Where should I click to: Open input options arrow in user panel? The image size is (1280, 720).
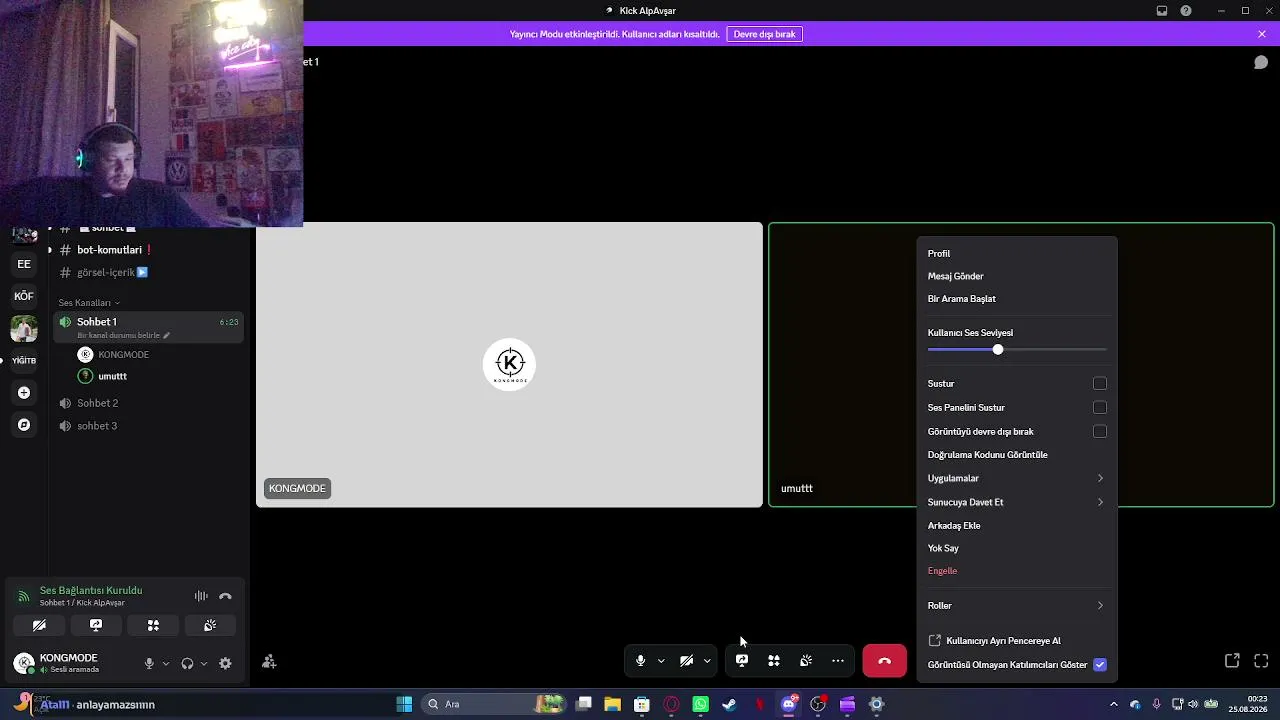pyautogui.click(x=166, y=663)
